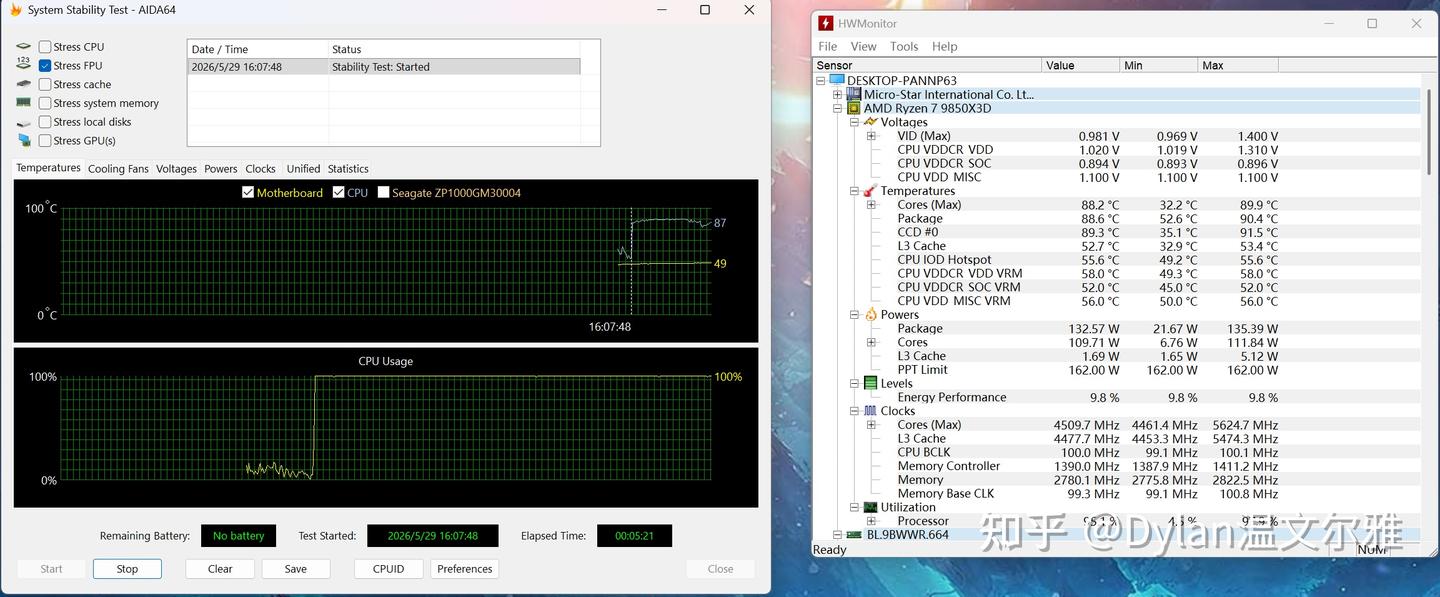Expand the Processor utilization entry
Image resolution: width=1440 pixels, height=597 pixels.
pos(871,521)
